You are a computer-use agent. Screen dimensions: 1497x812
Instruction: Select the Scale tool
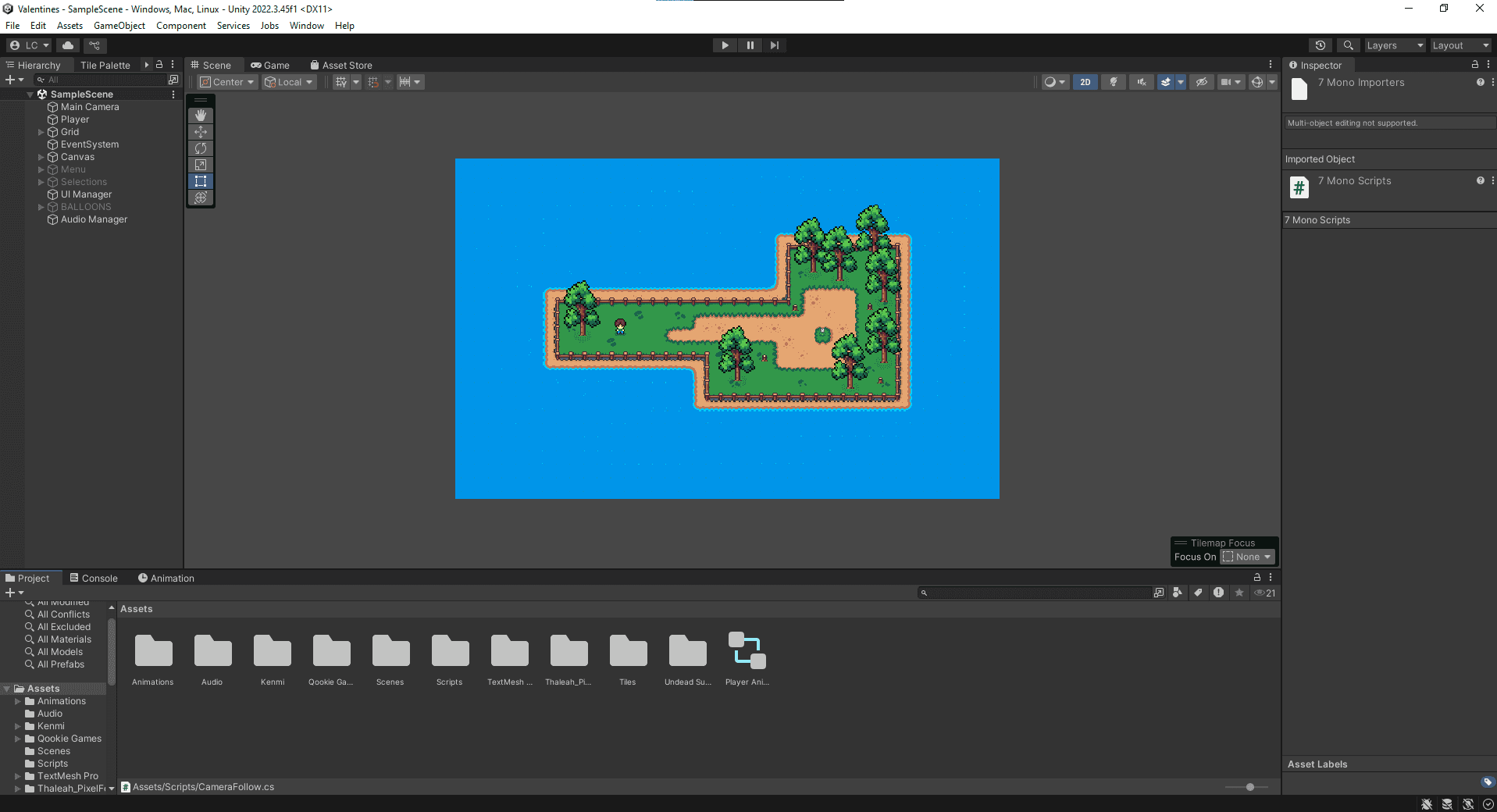(201, 165)
